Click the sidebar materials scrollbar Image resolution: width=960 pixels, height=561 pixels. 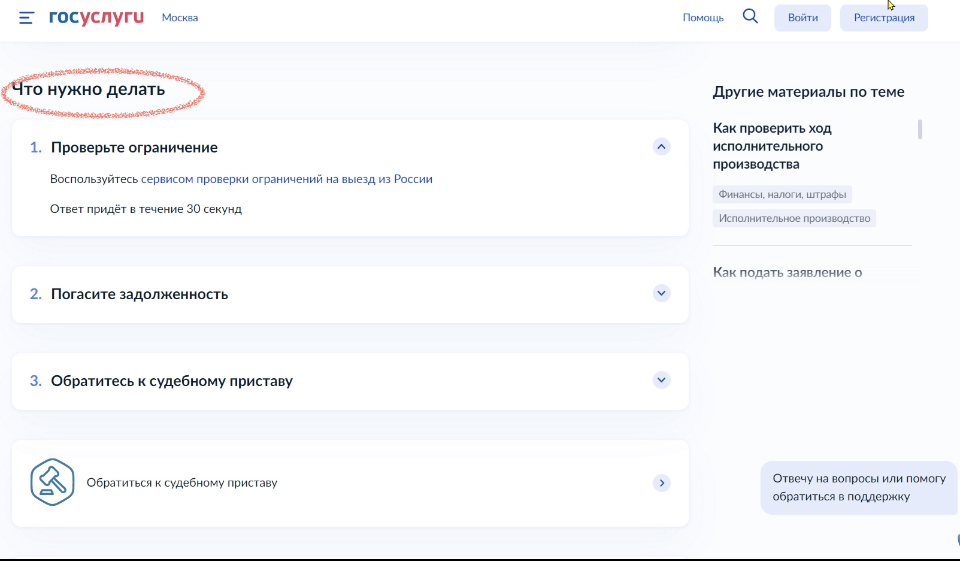(x=920, y=129)
